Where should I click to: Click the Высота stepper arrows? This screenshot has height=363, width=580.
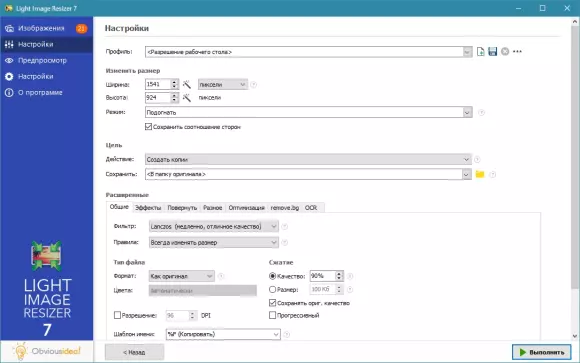click(x=174, y=98)
